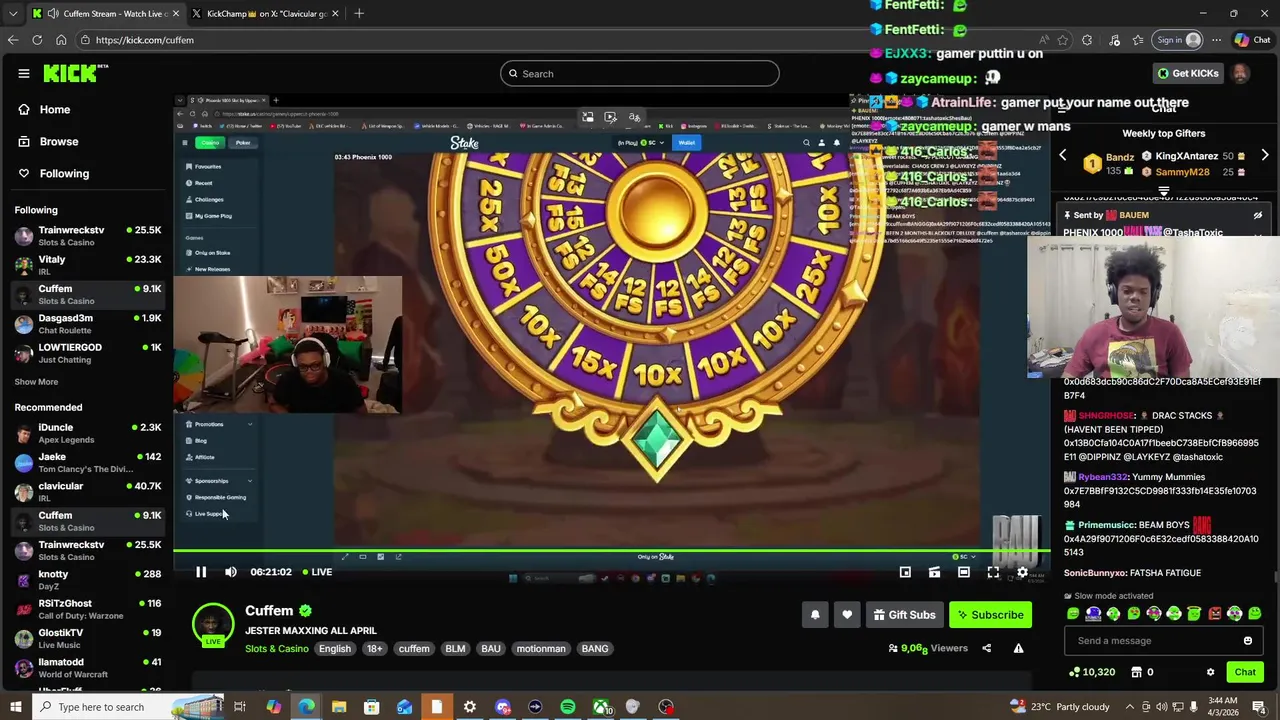Toggle notifications bell for Cuffem

coord(815,615)
